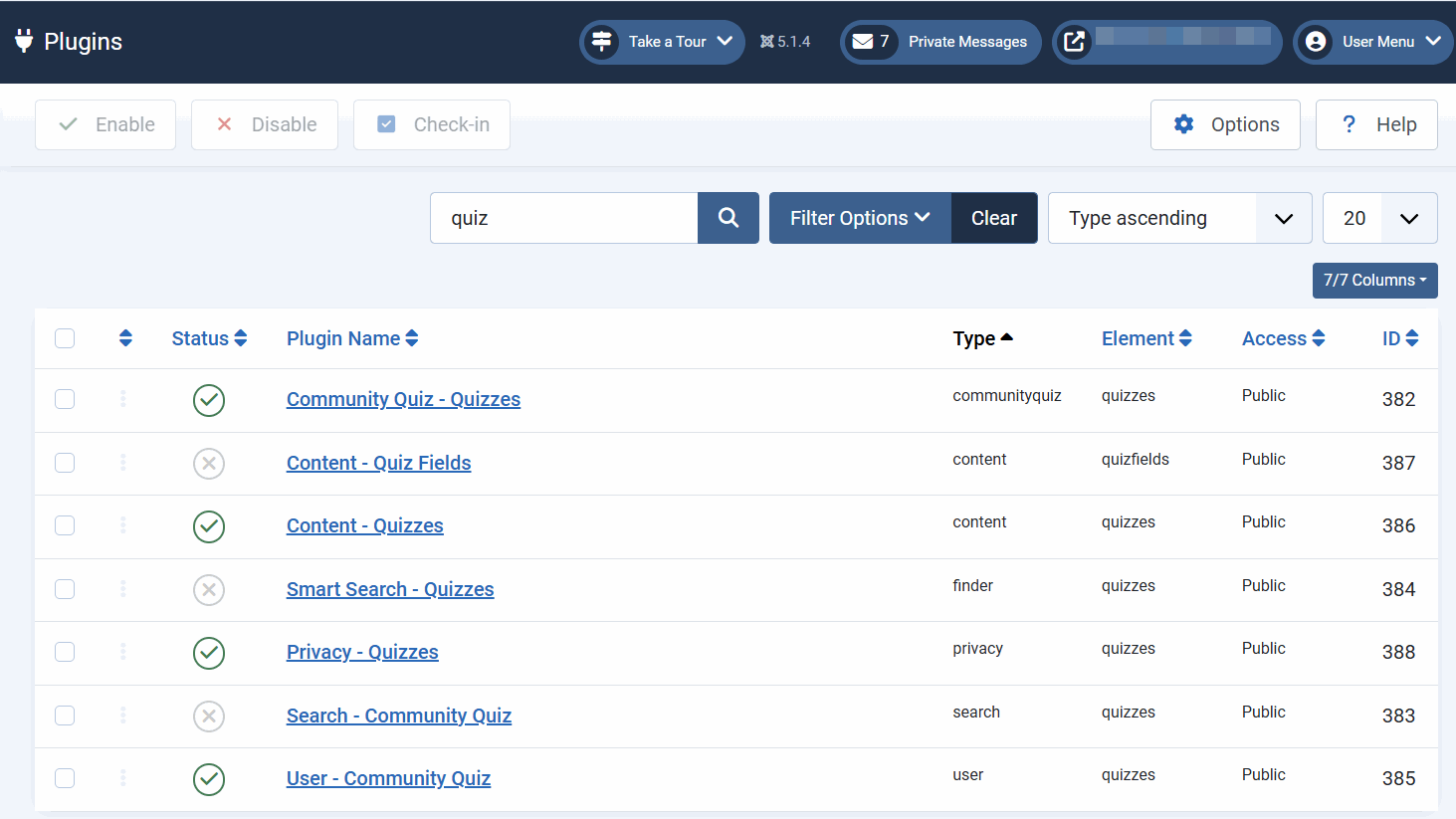
Task: Toggle enabled status of Community Quiz - Quizzes
Action: (x=209, y=400)
